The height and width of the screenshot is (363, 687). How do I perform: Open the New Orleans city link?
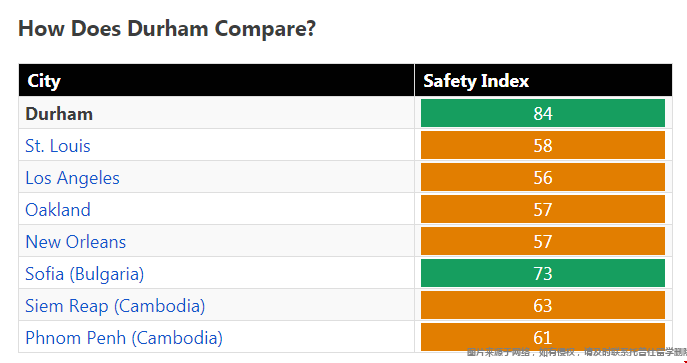coord(76,242)
